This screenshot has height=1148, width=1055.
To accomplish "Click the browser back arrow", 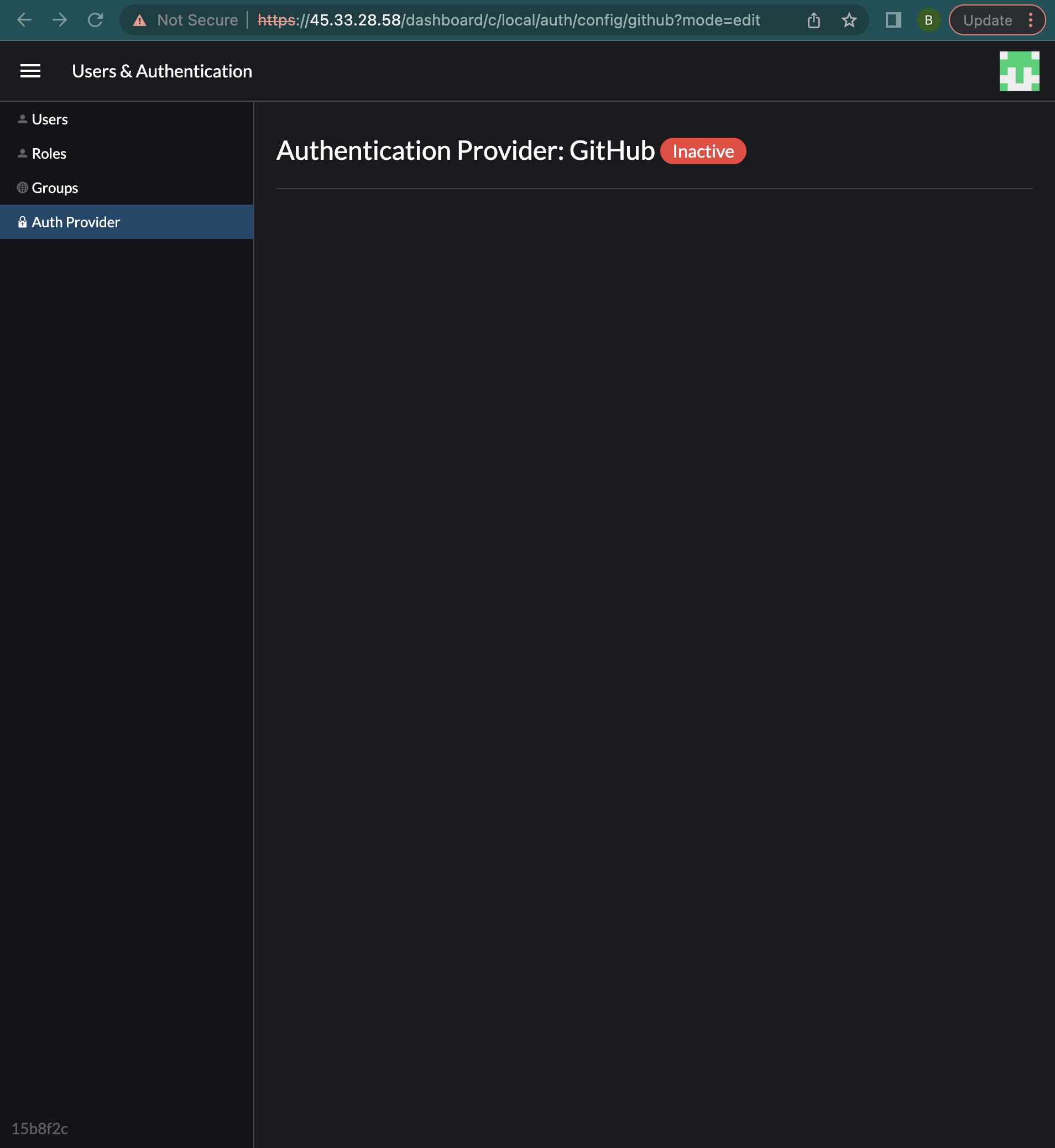I will (24, 20).
